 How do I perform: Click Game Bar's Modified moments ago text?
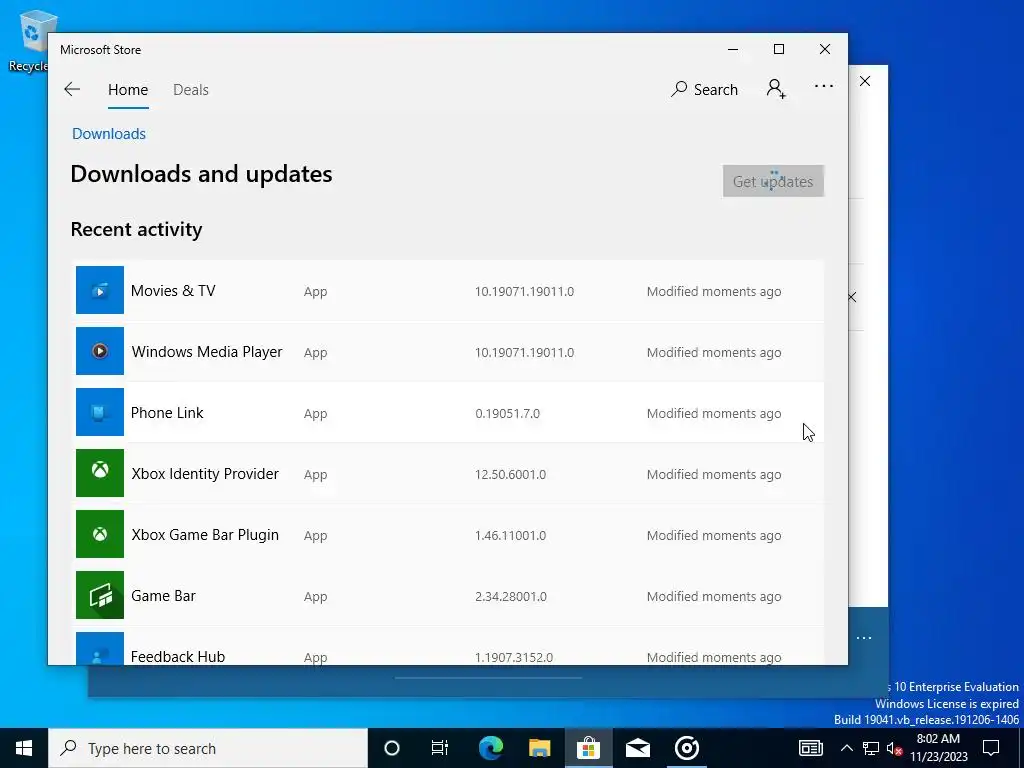click(x=714, y=596)
